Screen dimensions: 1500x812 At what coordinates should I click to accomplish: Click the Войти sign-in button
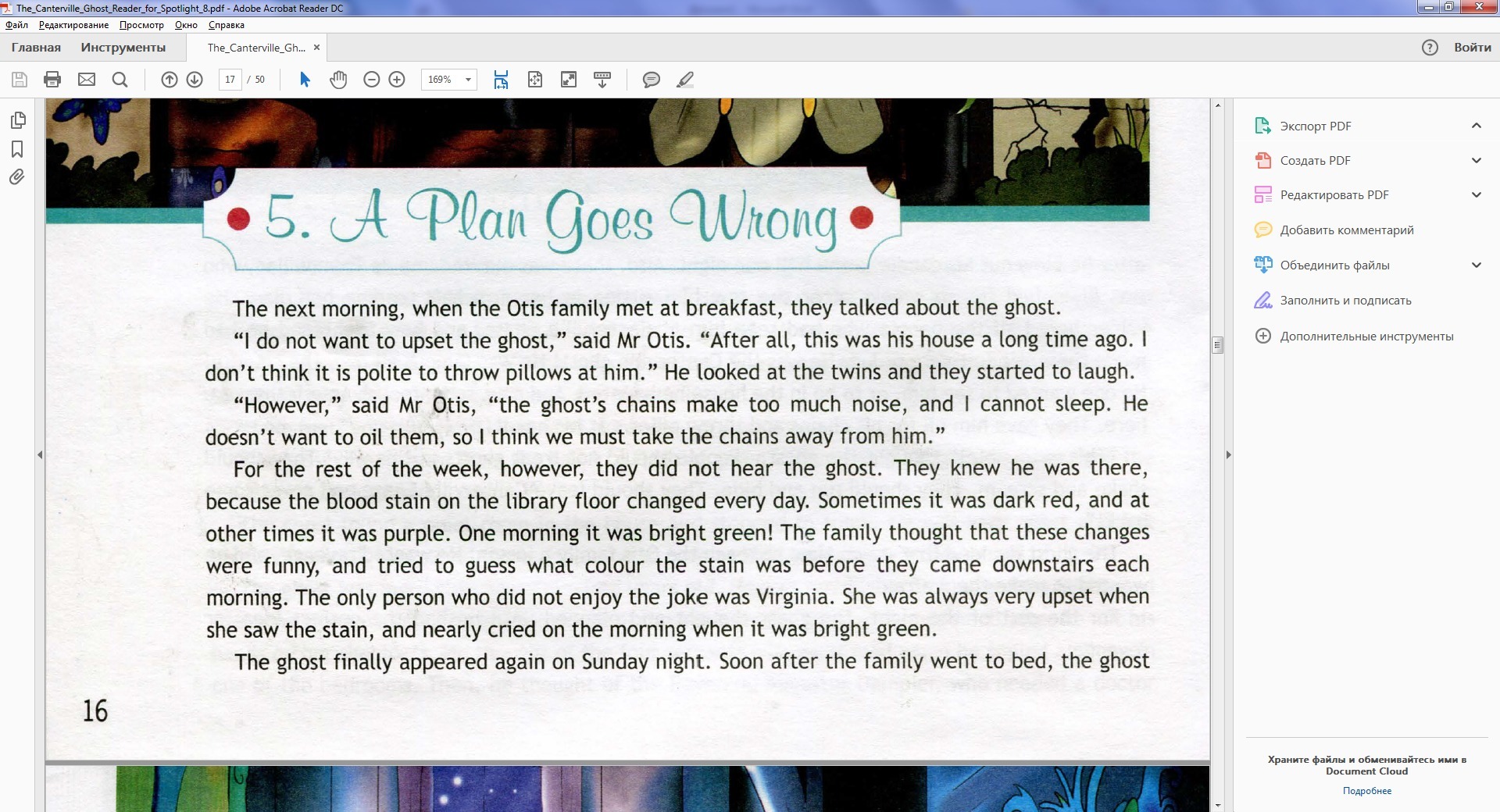pyautogui.click(x=1472, y=48)
